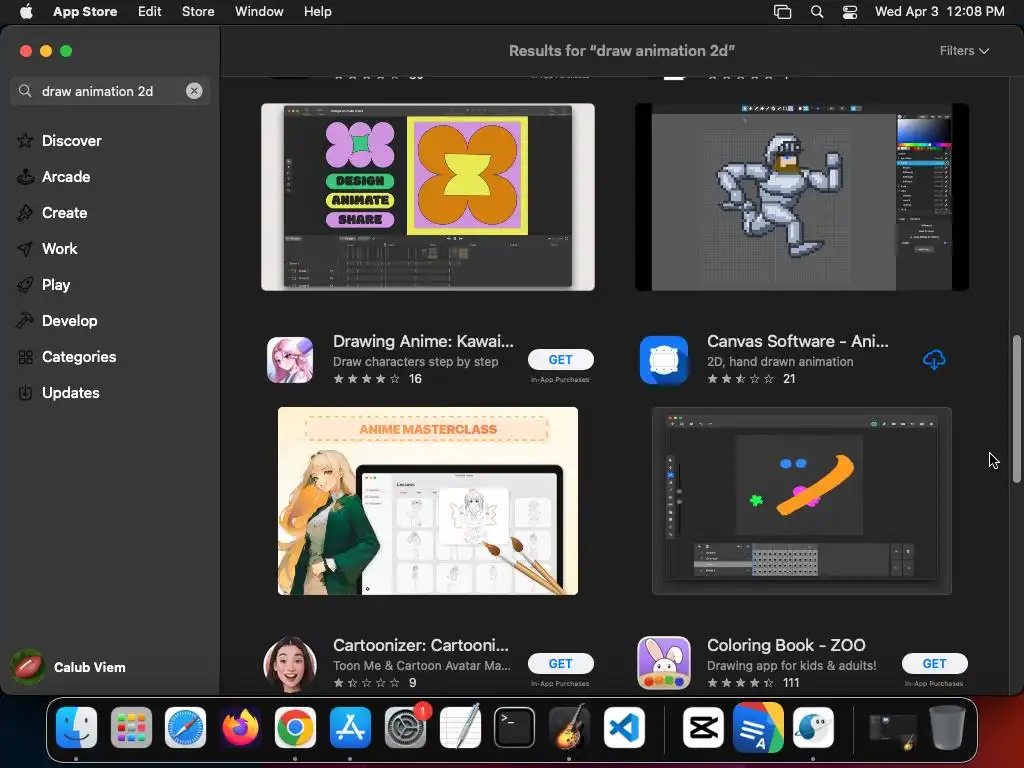1024x768 pixels.
Task: Select the Play section
Action: 56,284
